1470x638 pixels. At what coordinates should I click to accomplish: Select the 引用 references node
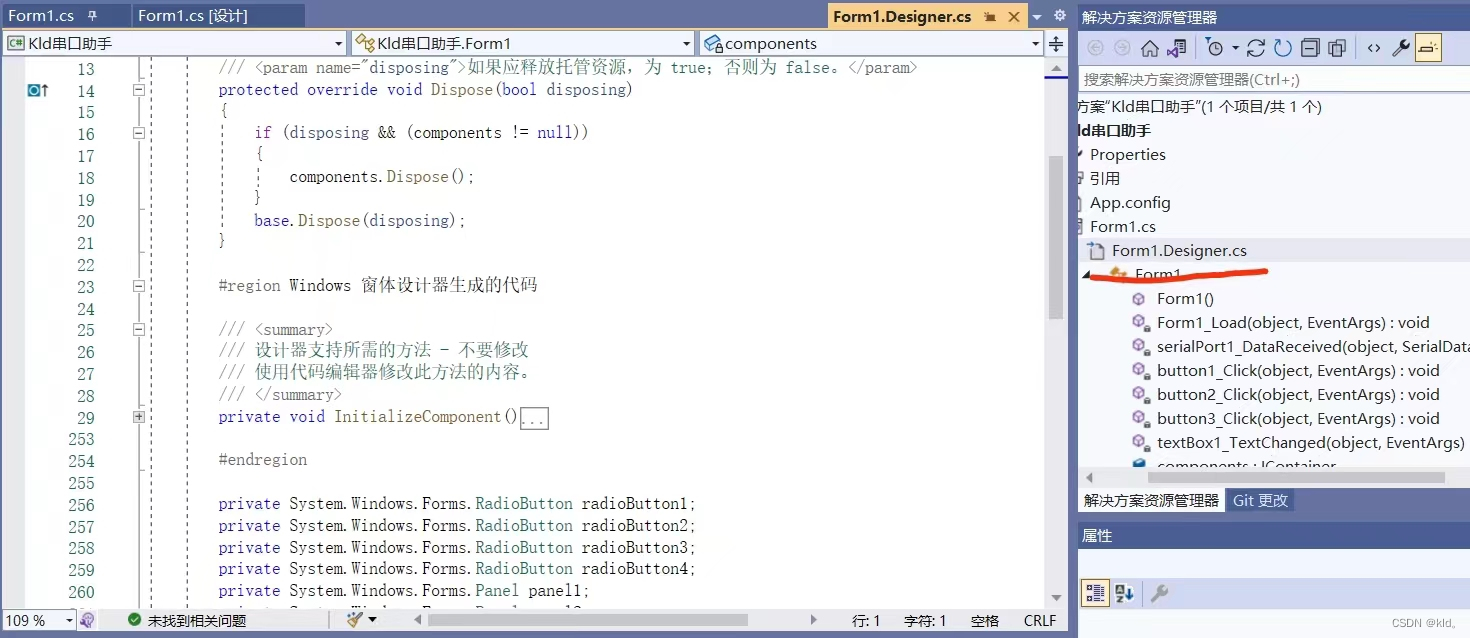(x=1105, y=178)
